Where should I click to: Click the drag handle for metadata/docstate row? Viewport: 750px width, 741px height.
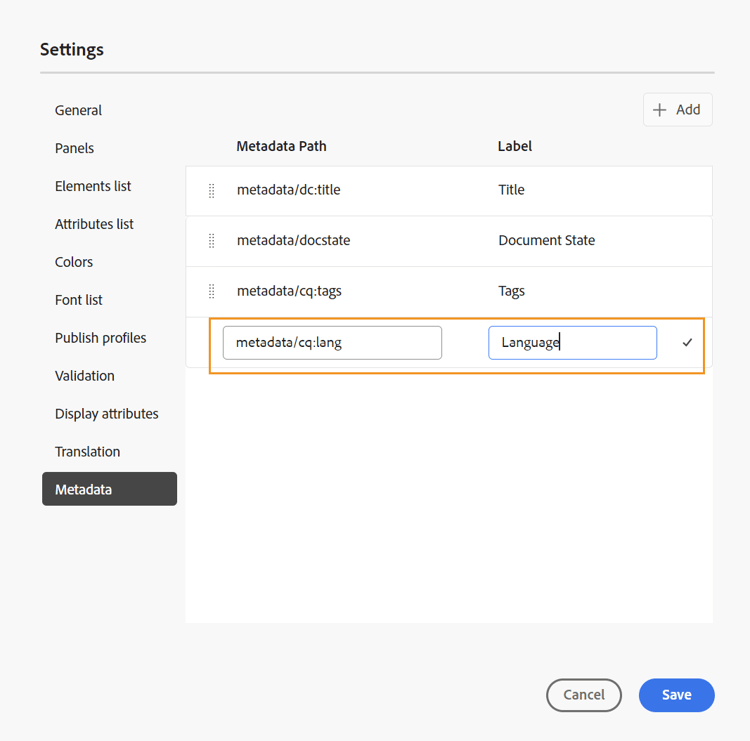211,241
